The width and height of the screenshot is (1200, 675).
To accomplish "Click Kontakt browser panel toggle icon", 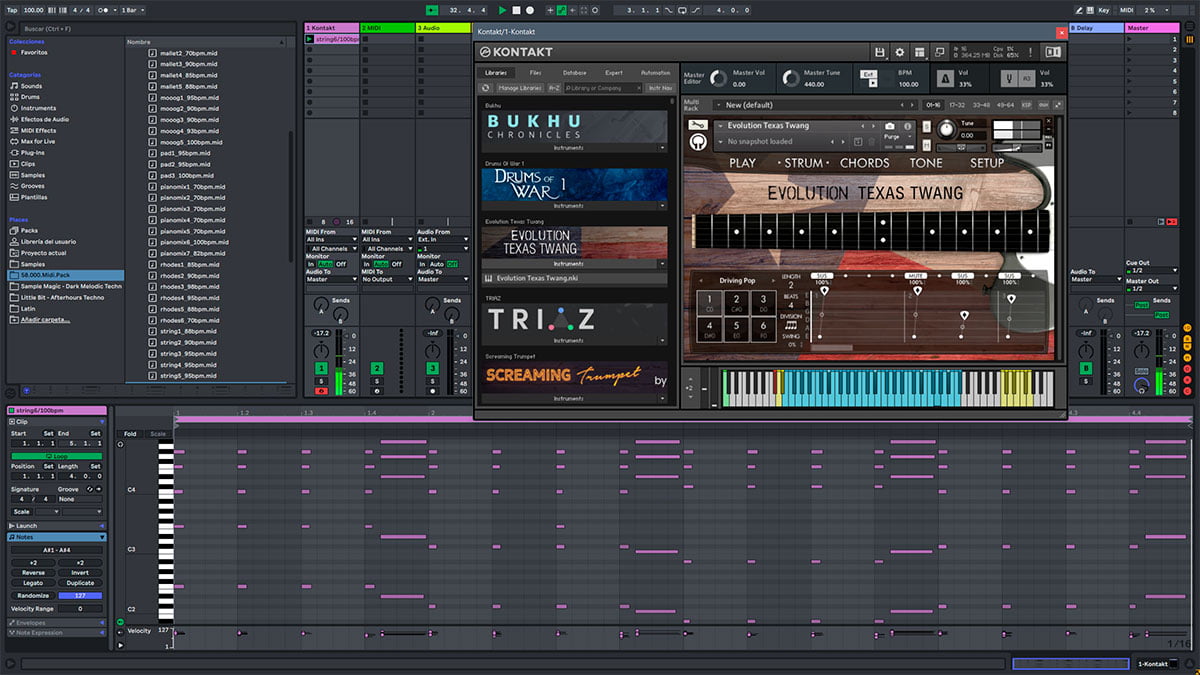I will (1053, 52).
